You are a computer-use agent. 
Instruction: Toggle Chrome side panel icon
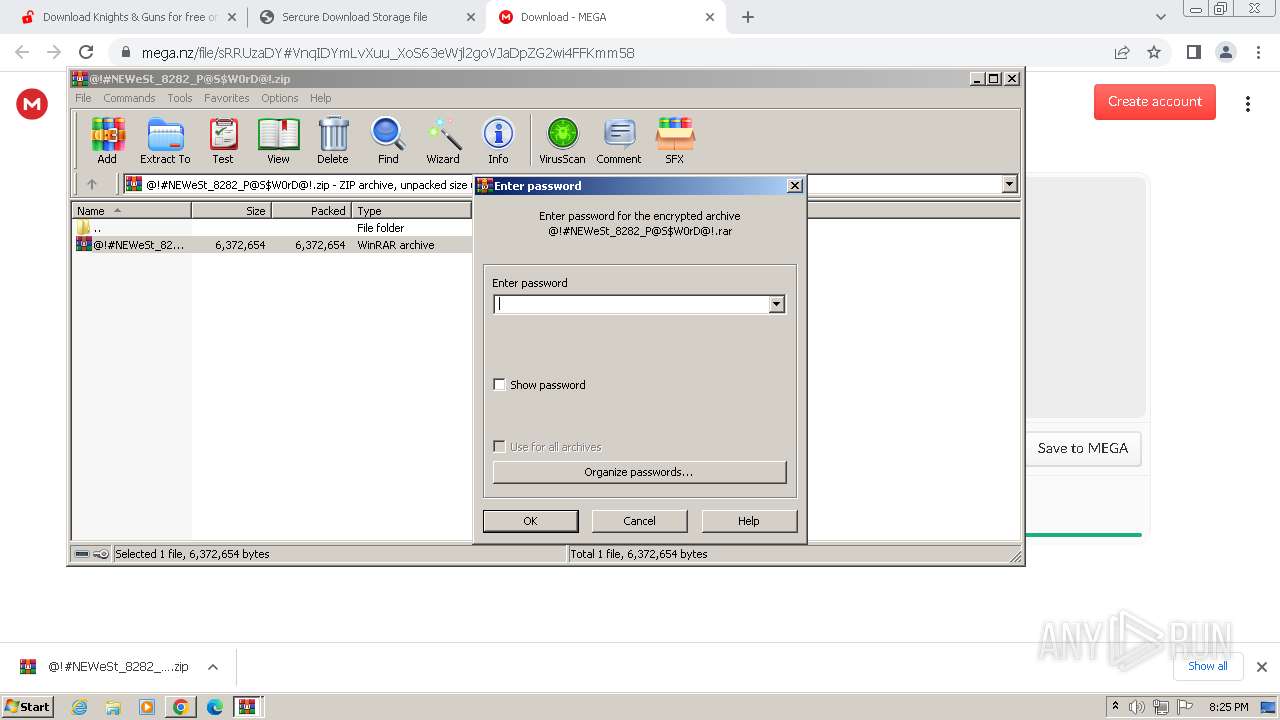coord(1193,52)
